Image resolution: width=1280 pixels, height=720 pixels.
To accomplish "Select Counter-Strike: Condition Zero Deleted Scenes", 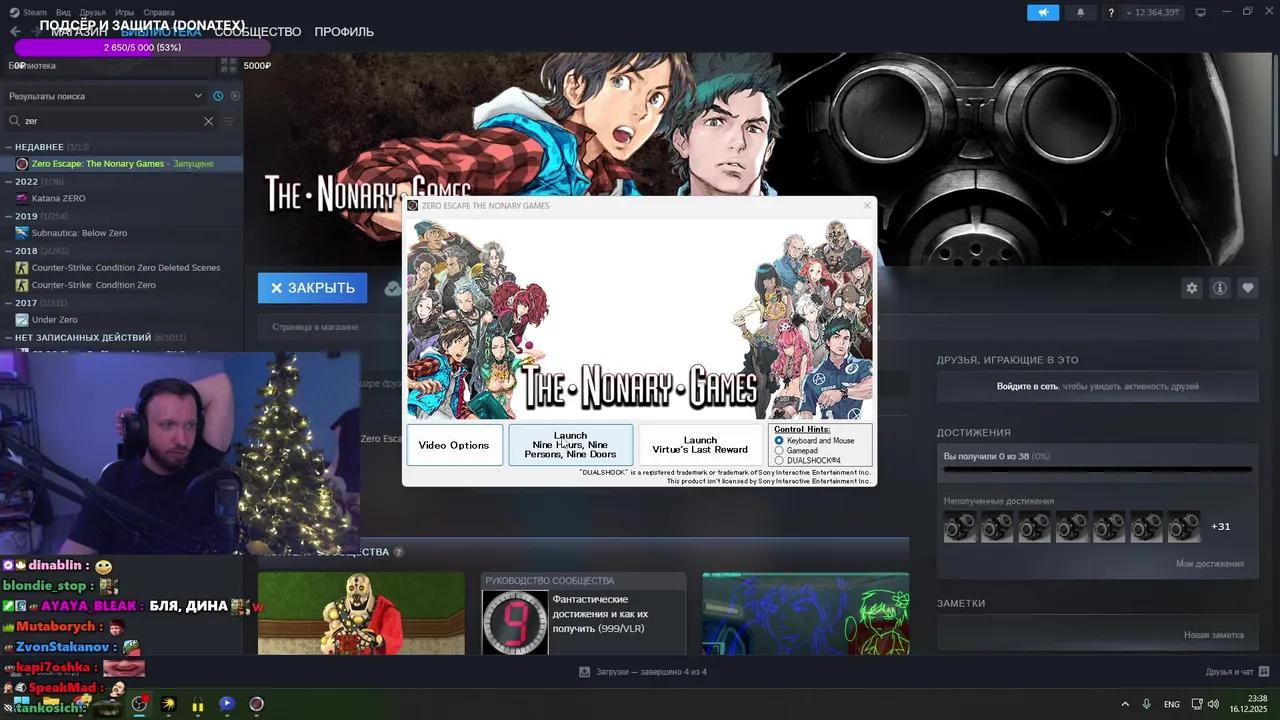I will point(126,268).
